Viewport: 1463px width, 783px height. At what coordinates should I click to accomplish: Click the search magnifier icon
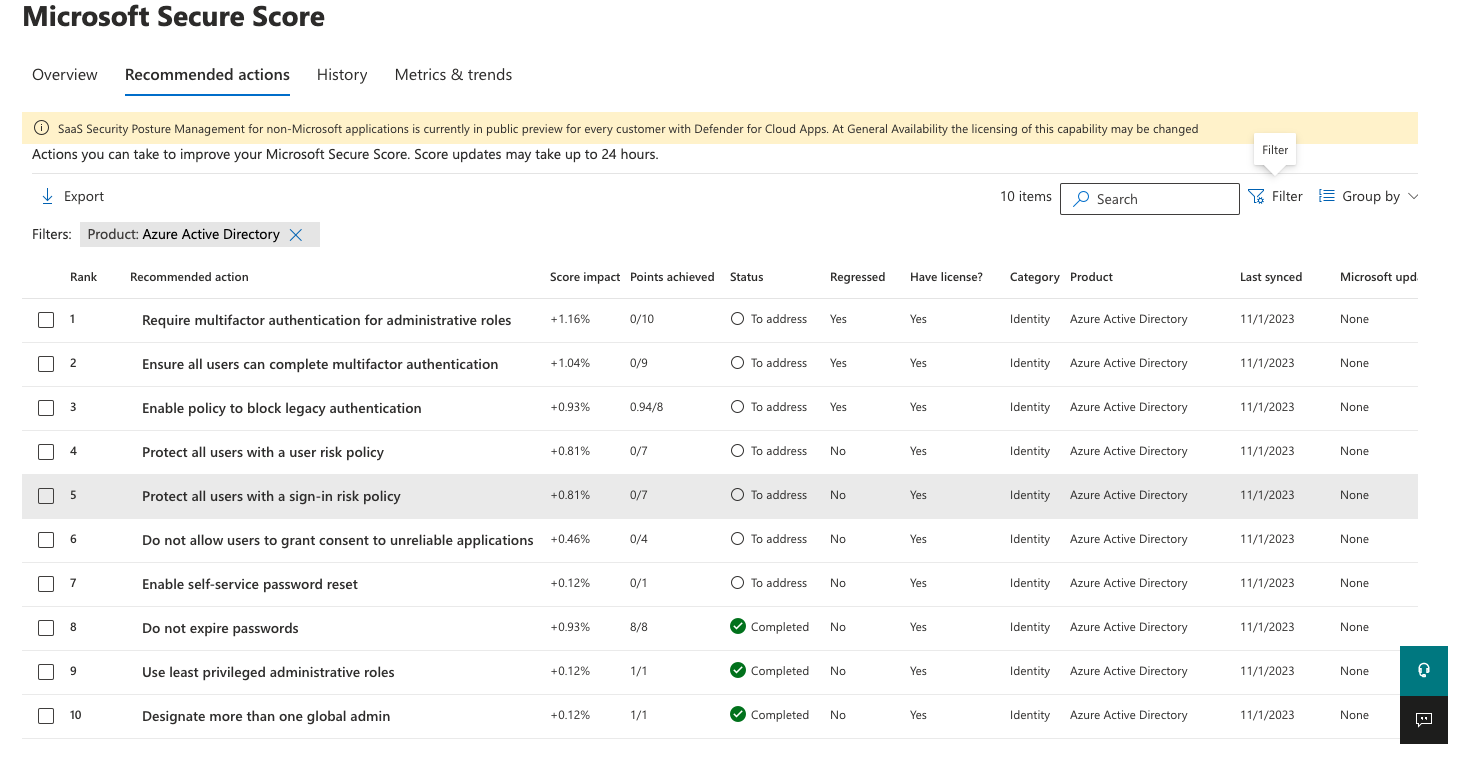tap(1081, 199)
